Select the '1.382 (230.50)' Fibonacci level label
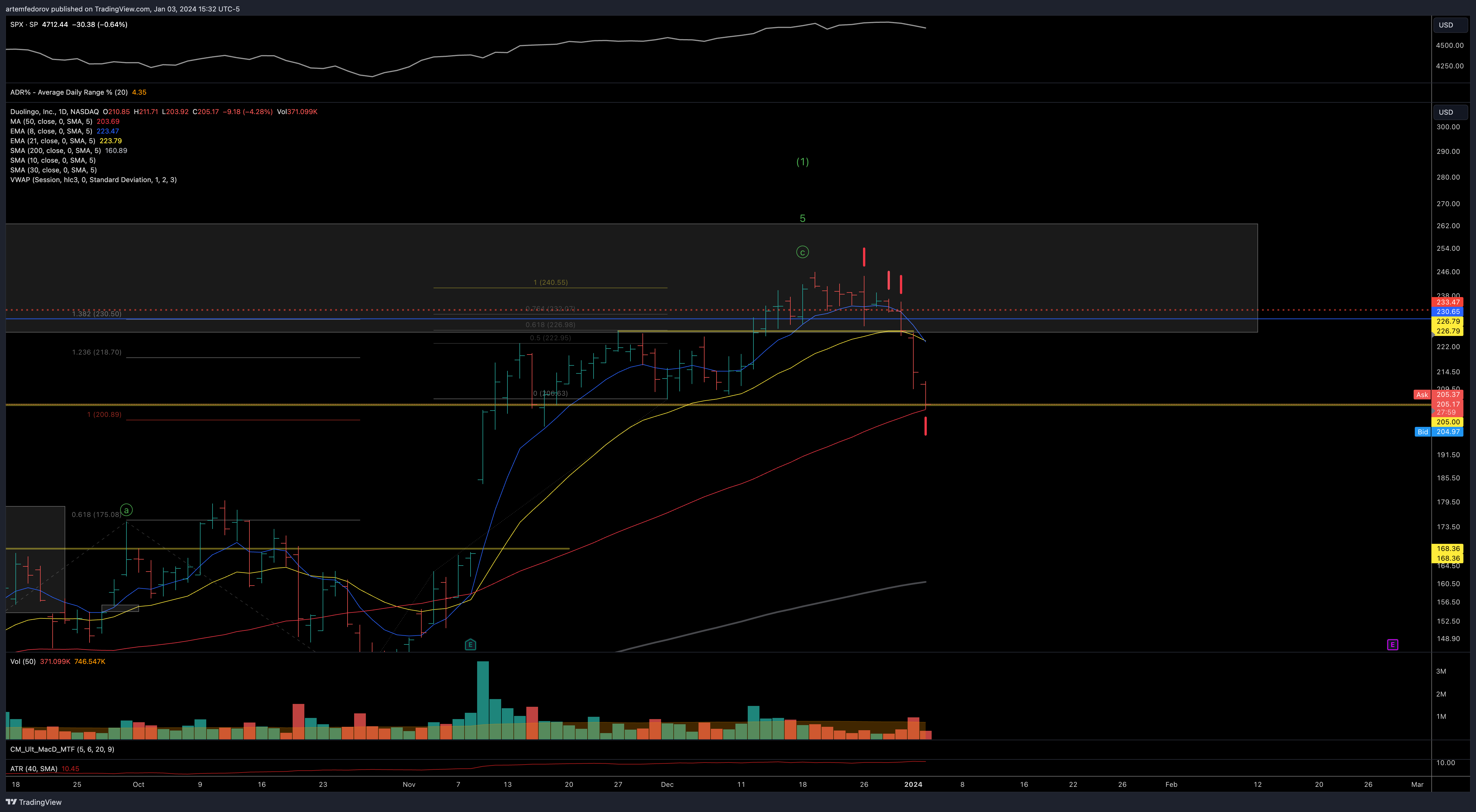Screen dimensions: 1476x812 97,314
